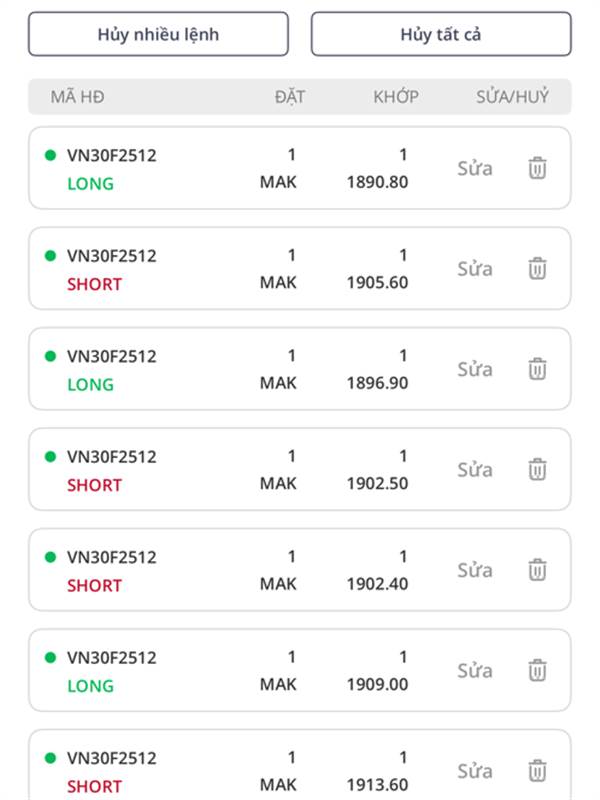The width and height of the screenshot is (600, 800).
Task: Click the ĐẶT column header
Action: (290, 97)
